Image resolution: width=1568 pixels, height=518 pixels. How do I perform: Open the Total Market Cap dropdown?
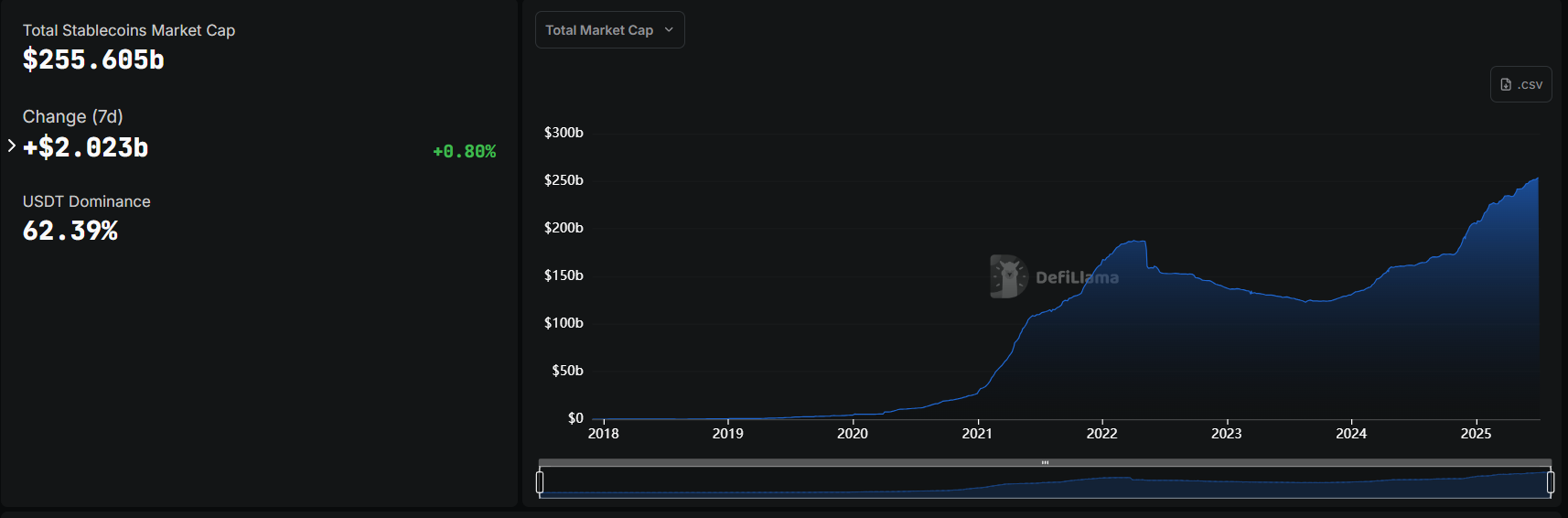click(x=600, y=30)
